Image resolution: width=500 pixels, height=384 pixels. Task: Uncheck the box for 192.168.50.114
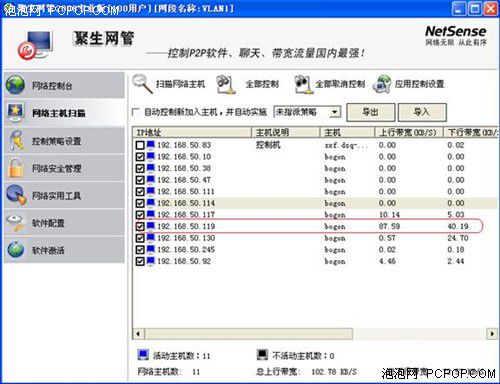point(140,203)
